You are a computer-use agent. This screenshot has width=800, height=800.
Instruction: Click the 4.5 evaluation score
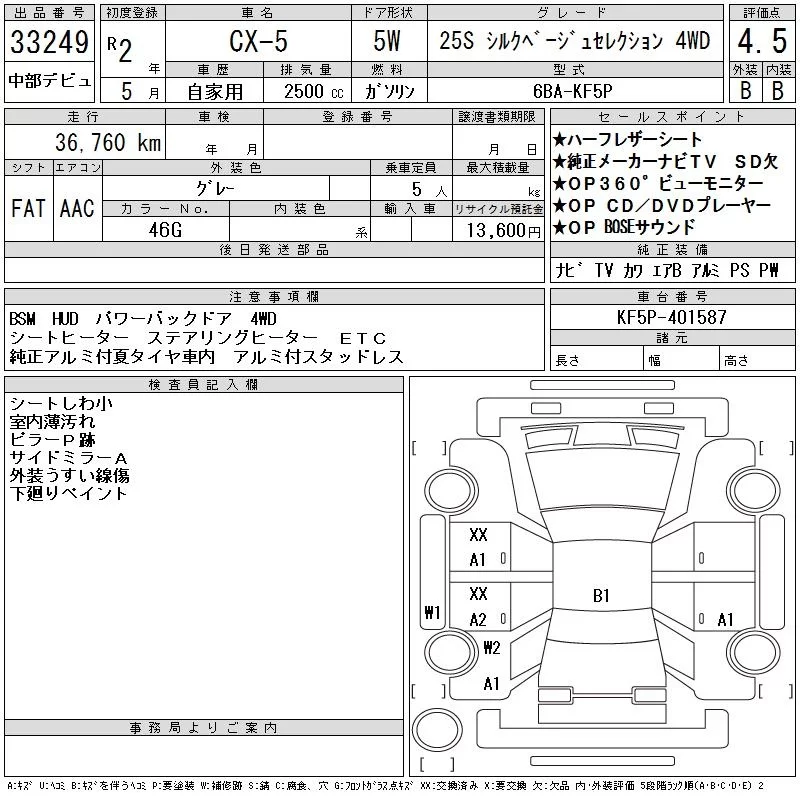pyautogui.click(x=759, y=46)
